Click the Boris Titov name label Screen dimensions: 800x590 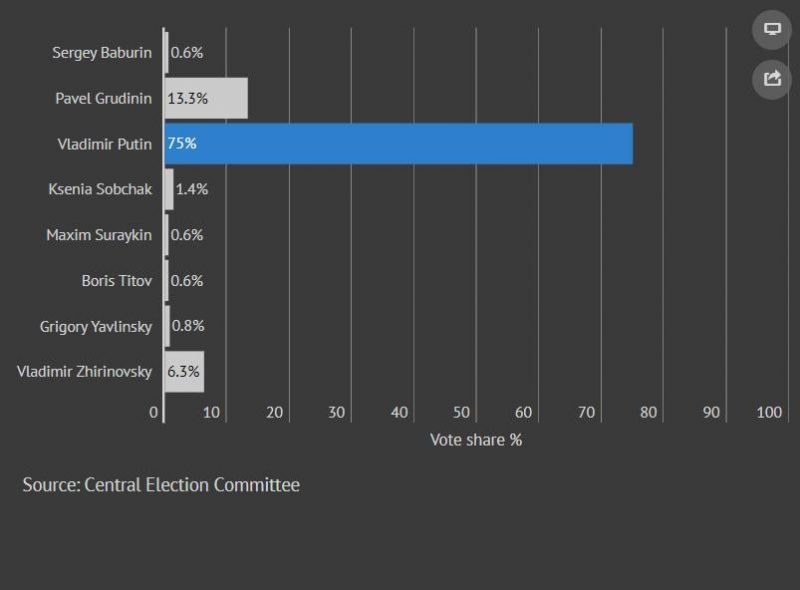[117, 281]
